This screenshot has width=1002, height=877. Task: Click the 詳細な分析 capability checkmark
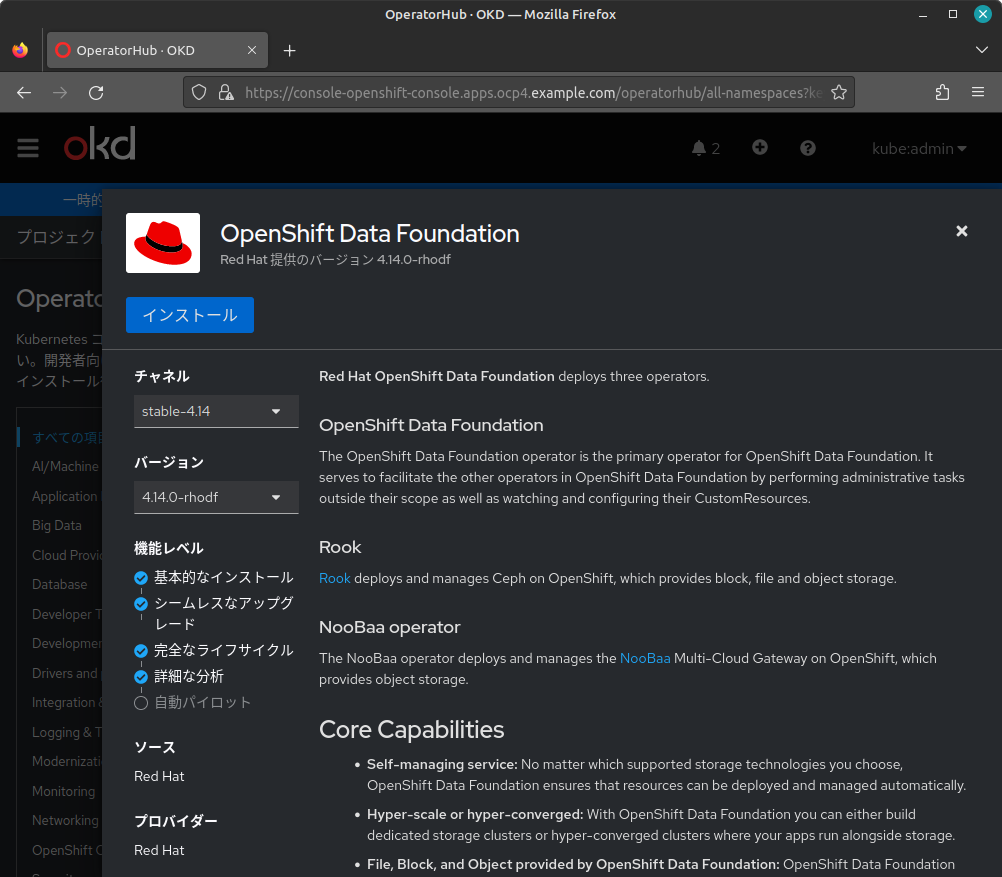pos(141,676)
